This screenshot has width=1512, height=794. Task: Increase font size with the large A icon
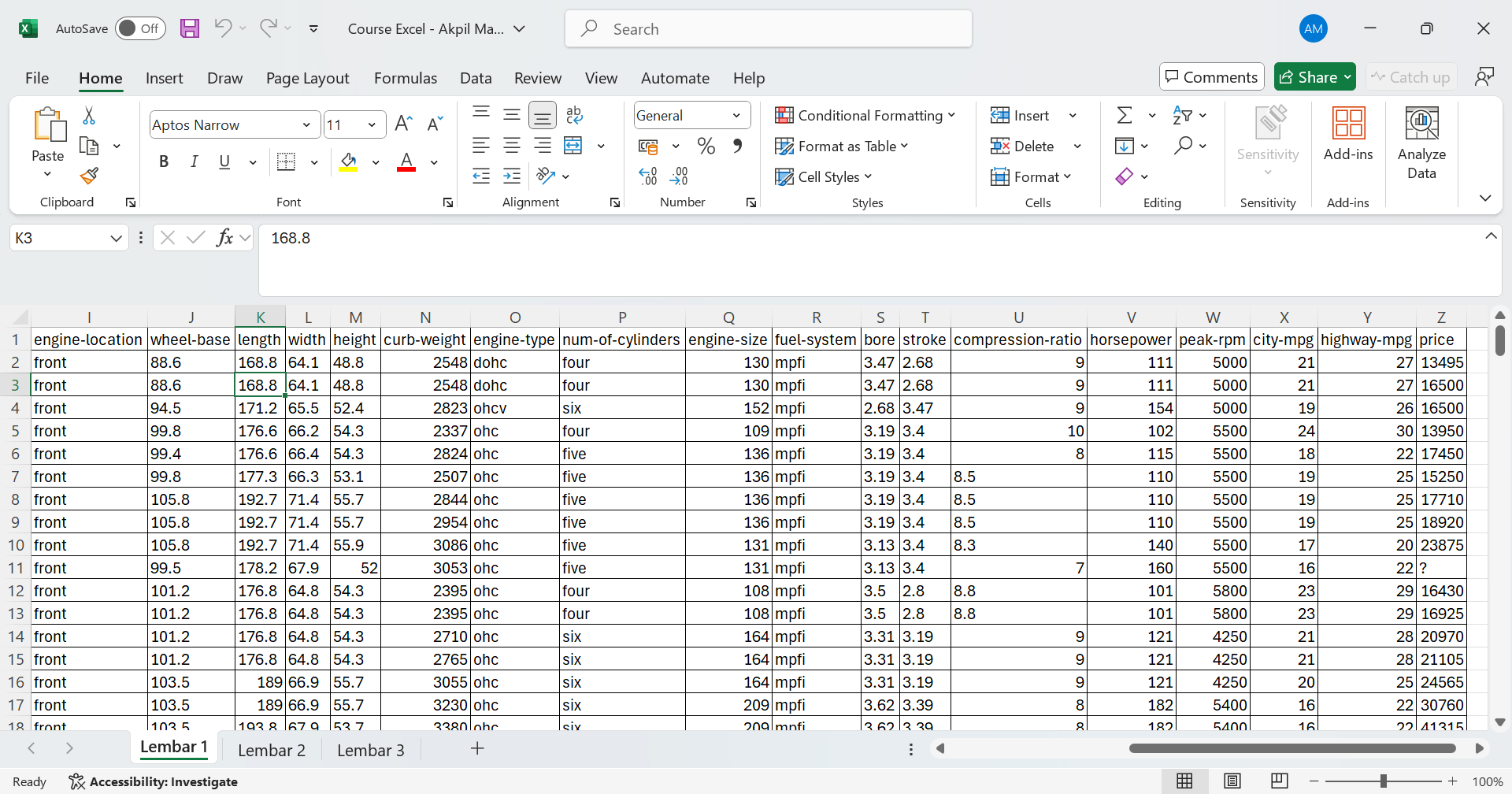pos(403,124)
